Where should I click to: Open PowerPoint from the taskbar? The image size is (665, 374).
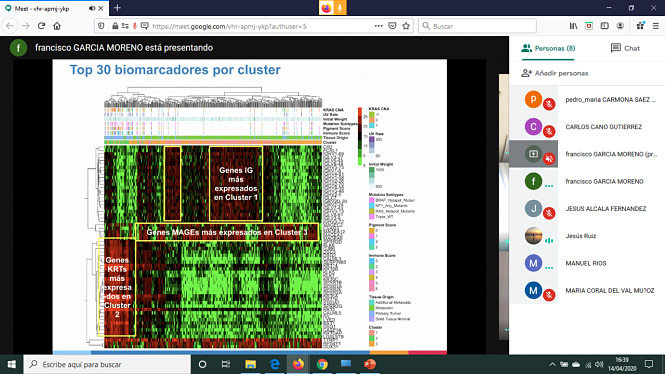coord(369,364)
